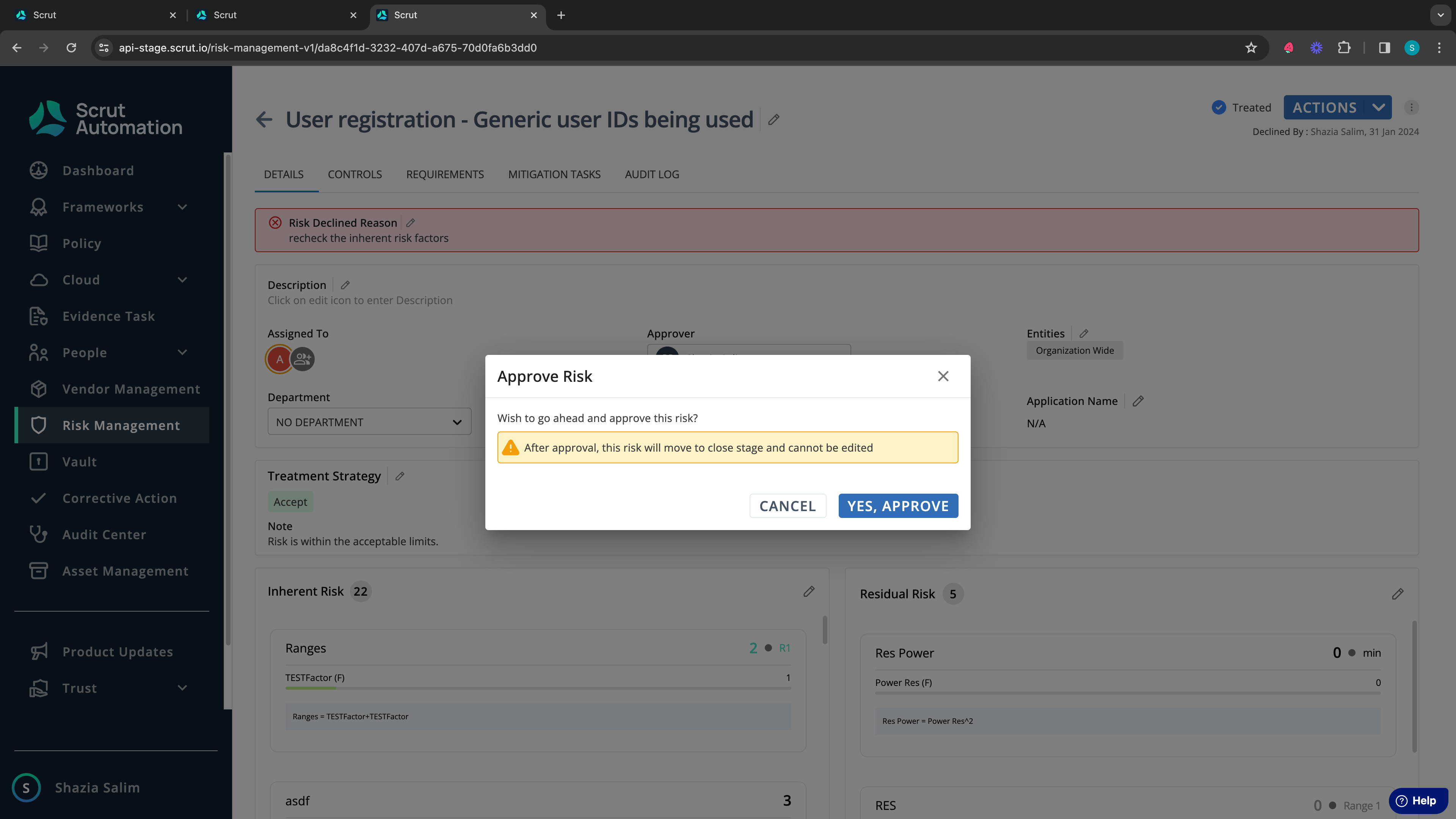
Task: Reload the page in the browser
Action: (71, 48)
